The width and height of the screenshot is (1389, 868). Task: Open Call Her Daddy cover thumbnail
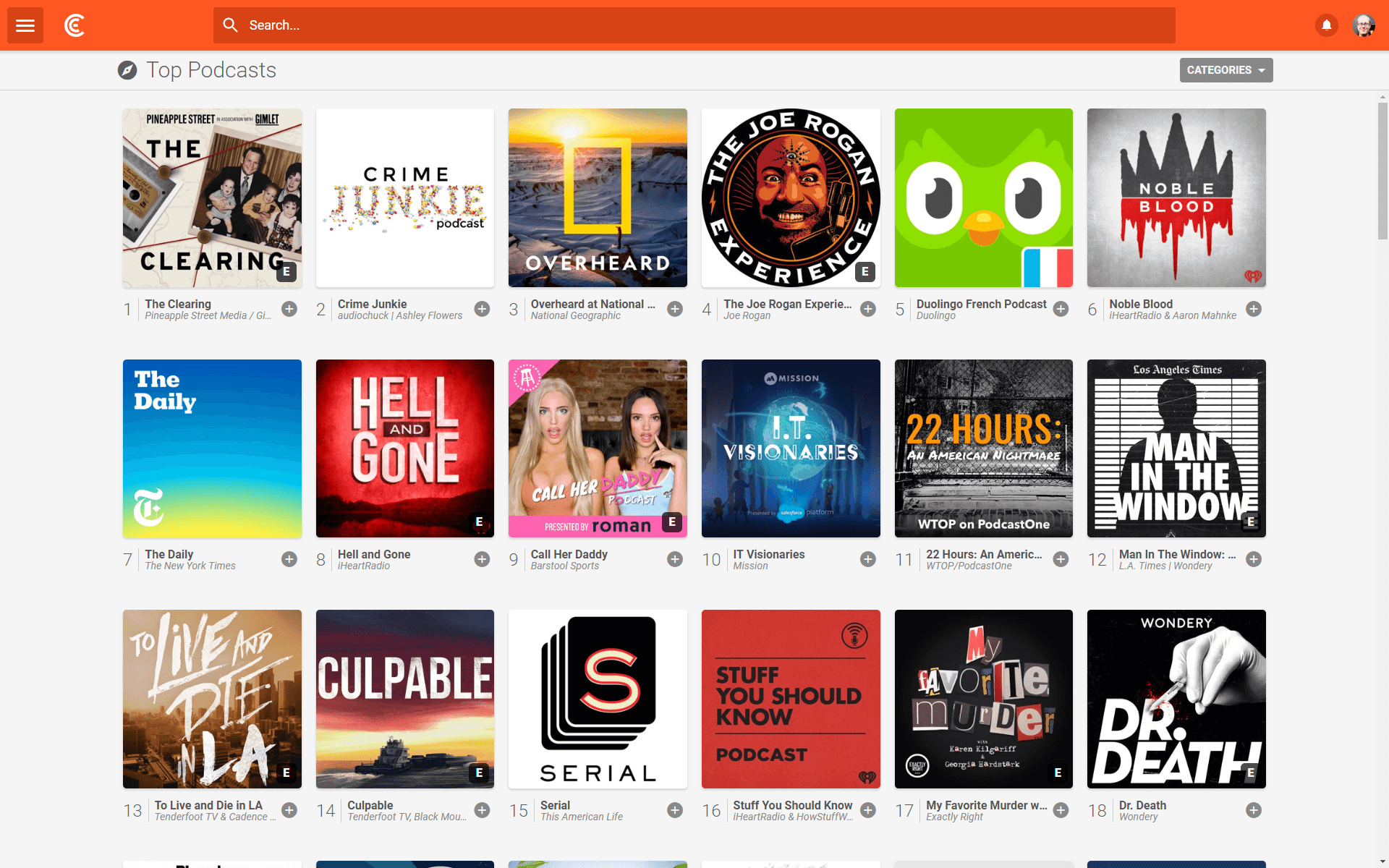[x=598, y=448]
